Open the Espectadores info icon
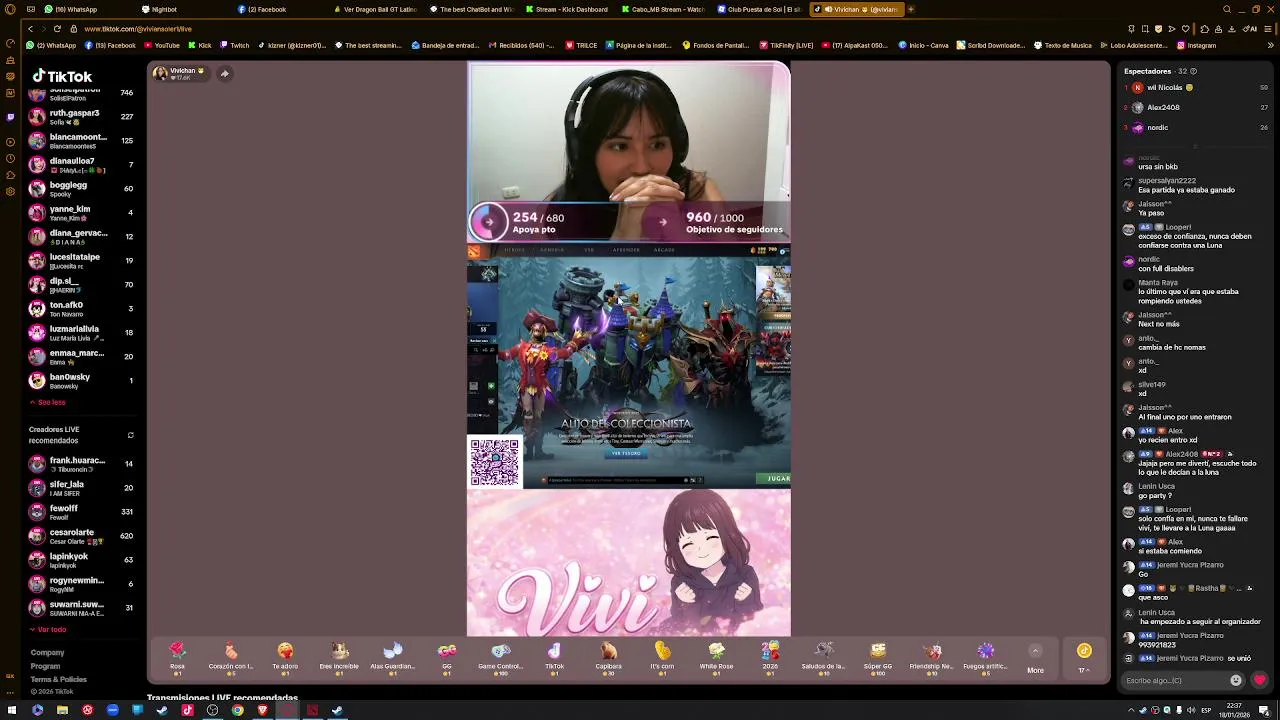Viewport: 1280px width, 720px height. pos(1193,71)
